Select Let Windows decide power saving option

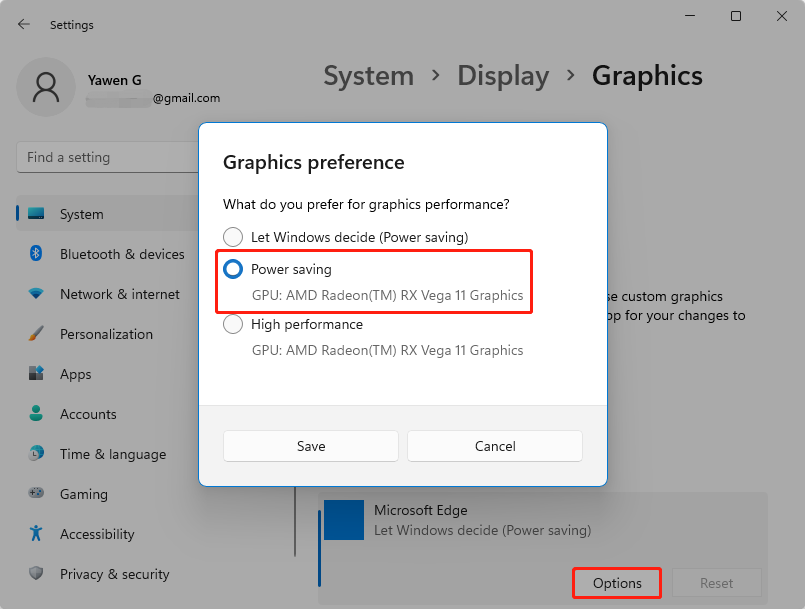point(233,237)
